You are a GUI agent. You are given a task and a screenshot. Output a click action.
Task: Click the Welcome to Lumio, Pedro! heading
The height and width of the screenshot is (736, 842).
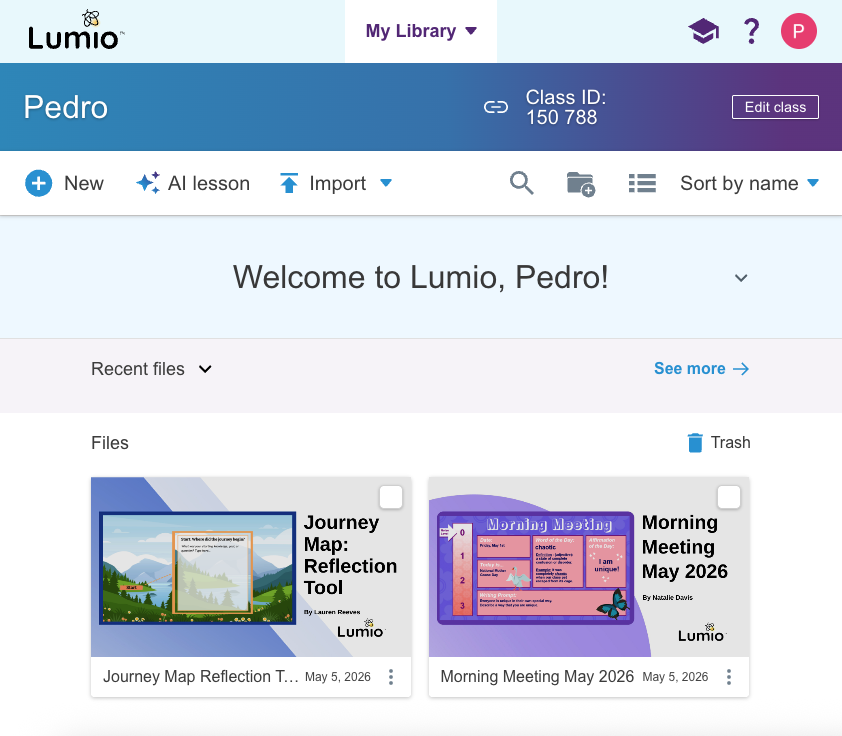click(421, 278)
